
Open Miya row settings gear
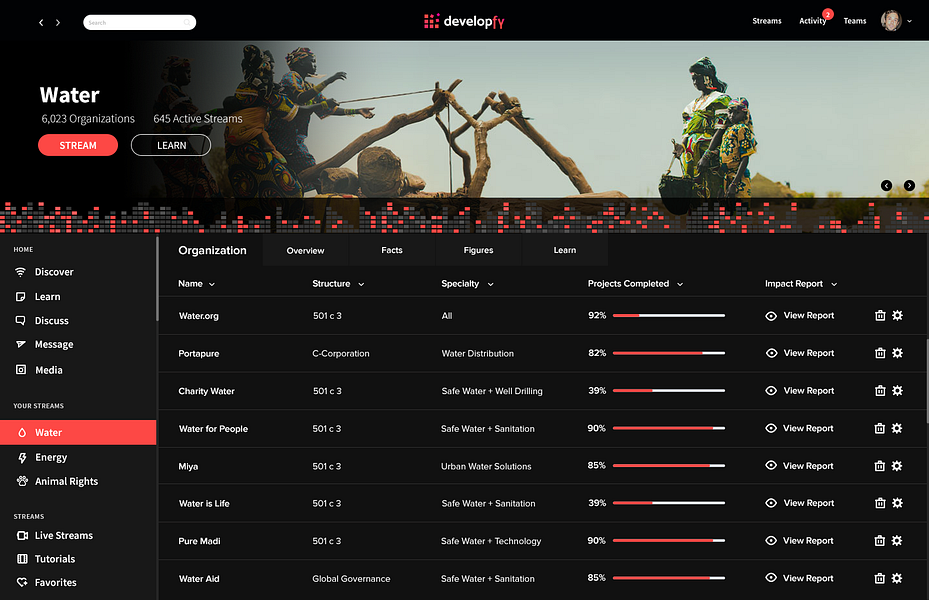896,466
